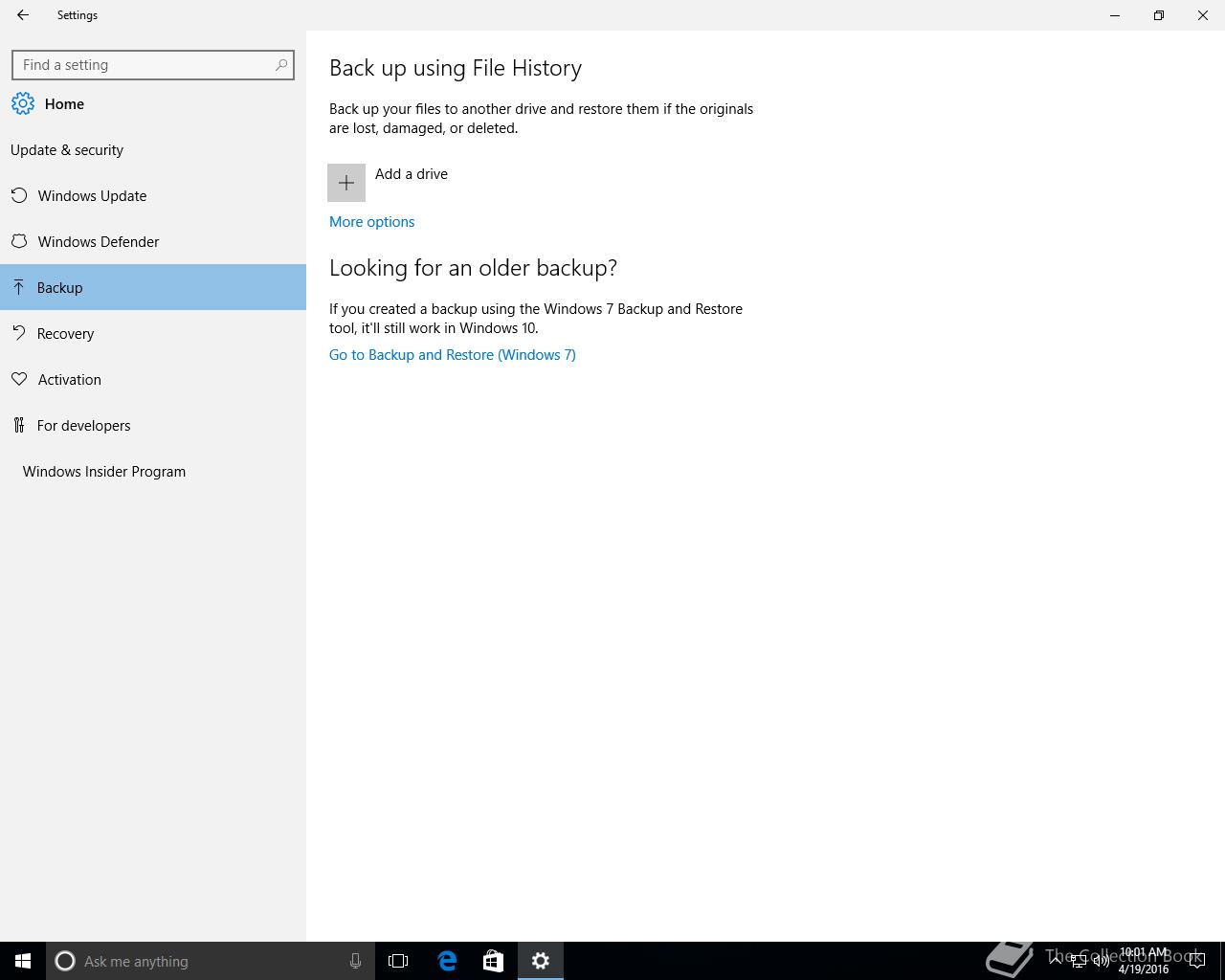
Task: Open the Activation section
Action: pos(153,380)
